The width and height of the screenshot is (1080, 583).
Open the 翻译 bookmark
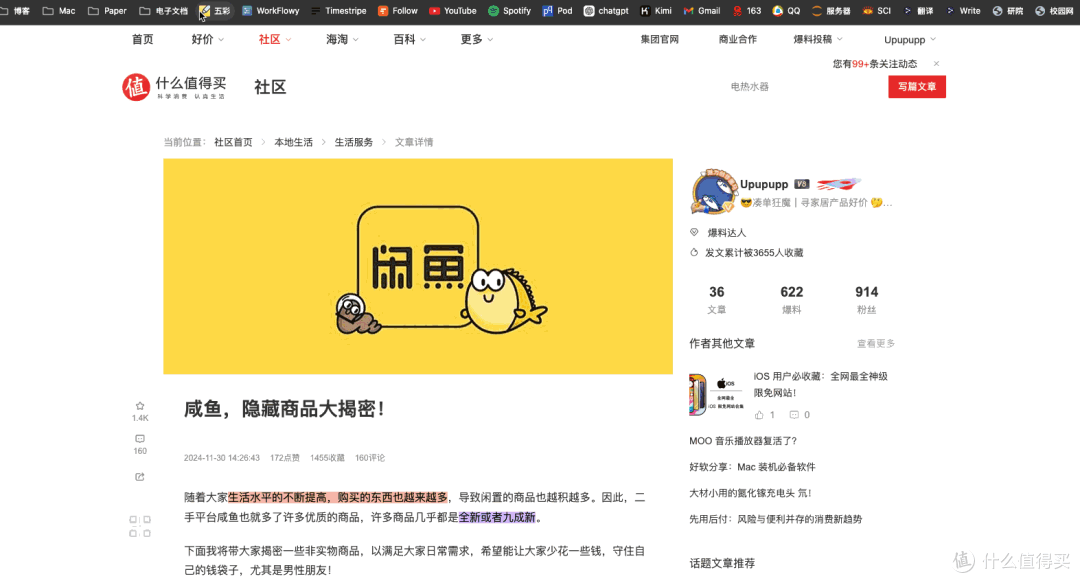point(918,11)
